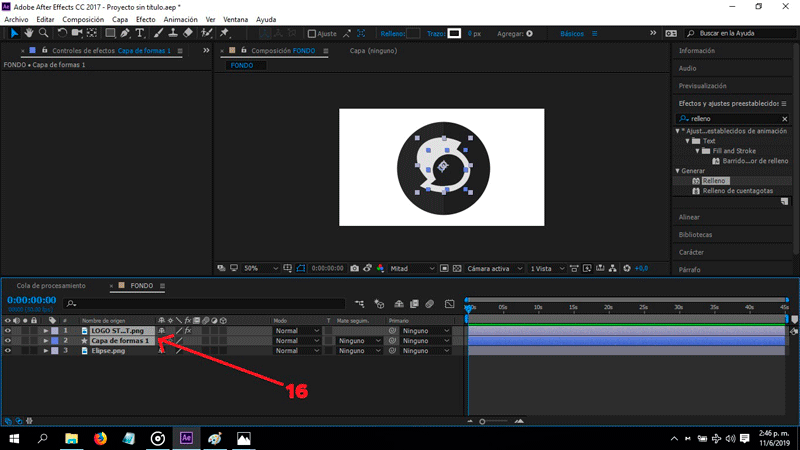
Task: Enable the Ajuste snapping checkbox
Action: pos(311,33)
